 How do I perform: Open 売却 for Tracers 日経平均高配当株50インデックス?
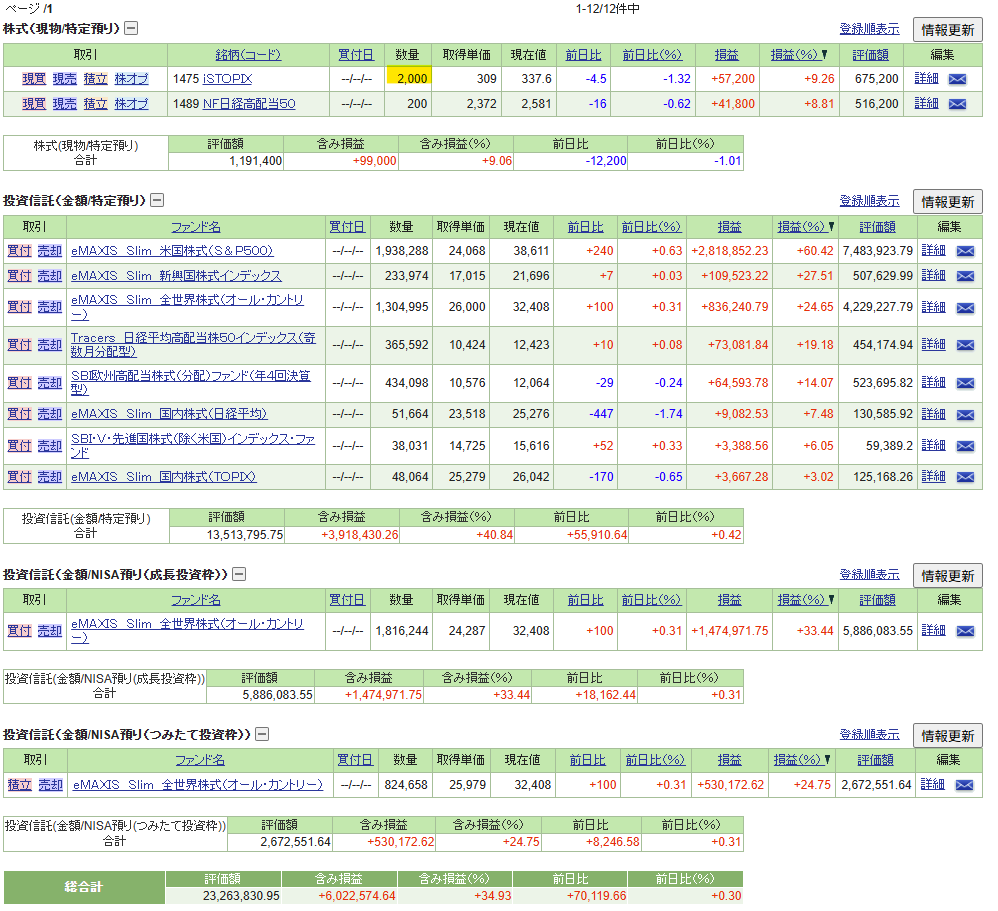point(50,345)
